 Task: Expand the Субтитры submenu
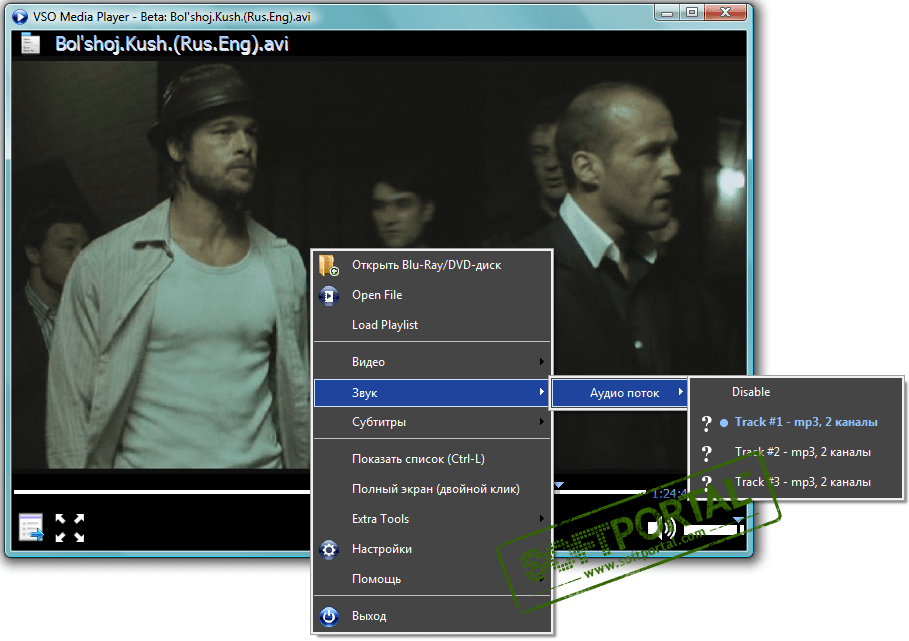pos(432,422)
